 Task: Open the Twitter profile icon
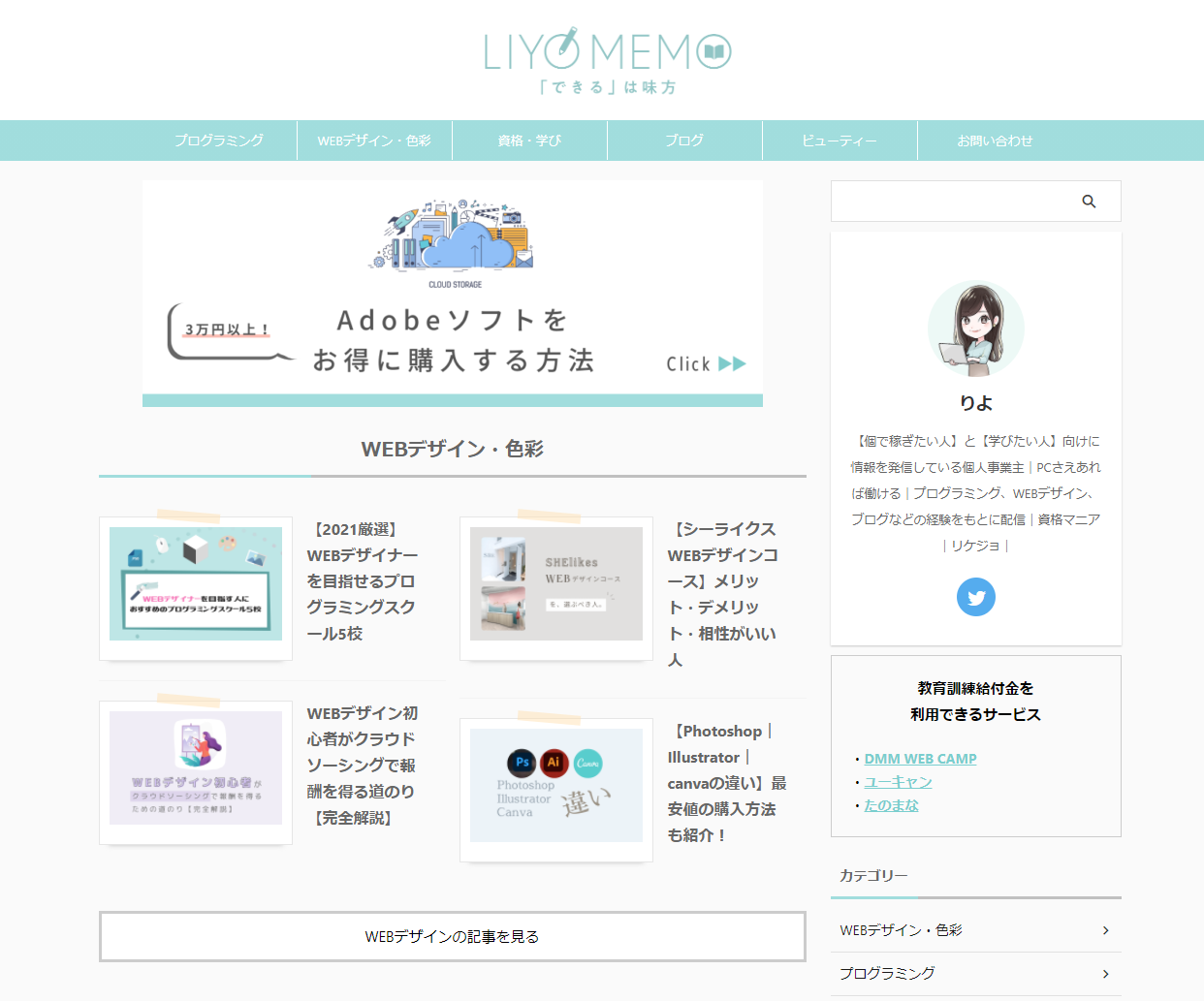(x=975, y=597)
